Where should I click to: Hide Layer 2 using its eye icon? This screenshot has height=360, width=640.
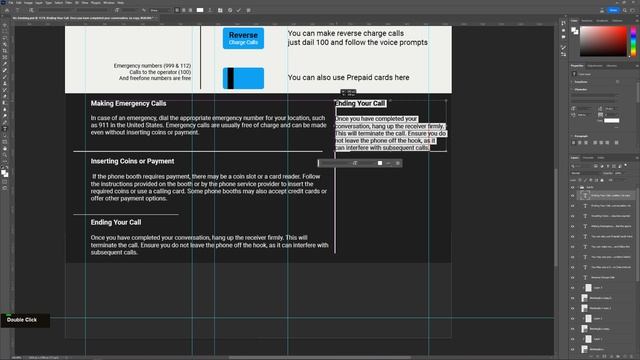(x=573, y=318)
